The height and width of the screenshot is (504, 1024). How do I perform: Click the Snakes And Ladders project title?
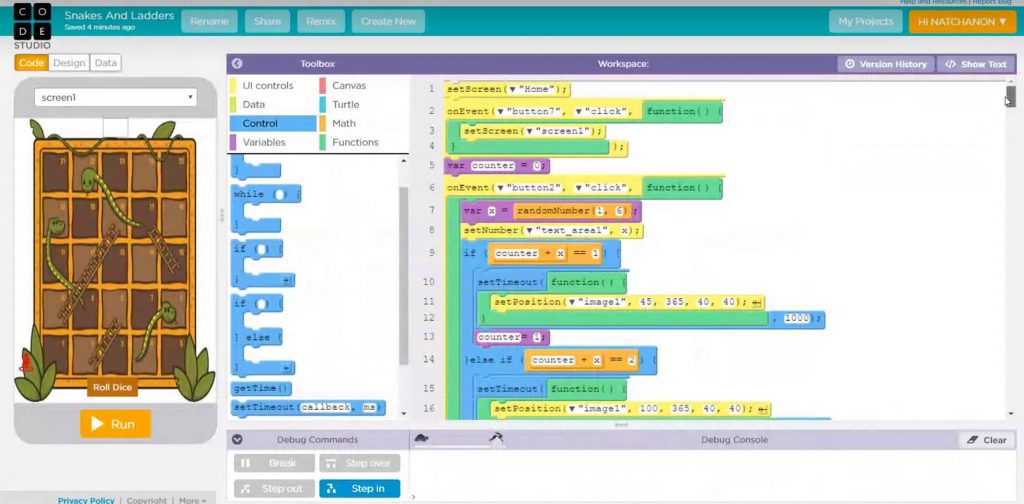(x=120, y=15)
